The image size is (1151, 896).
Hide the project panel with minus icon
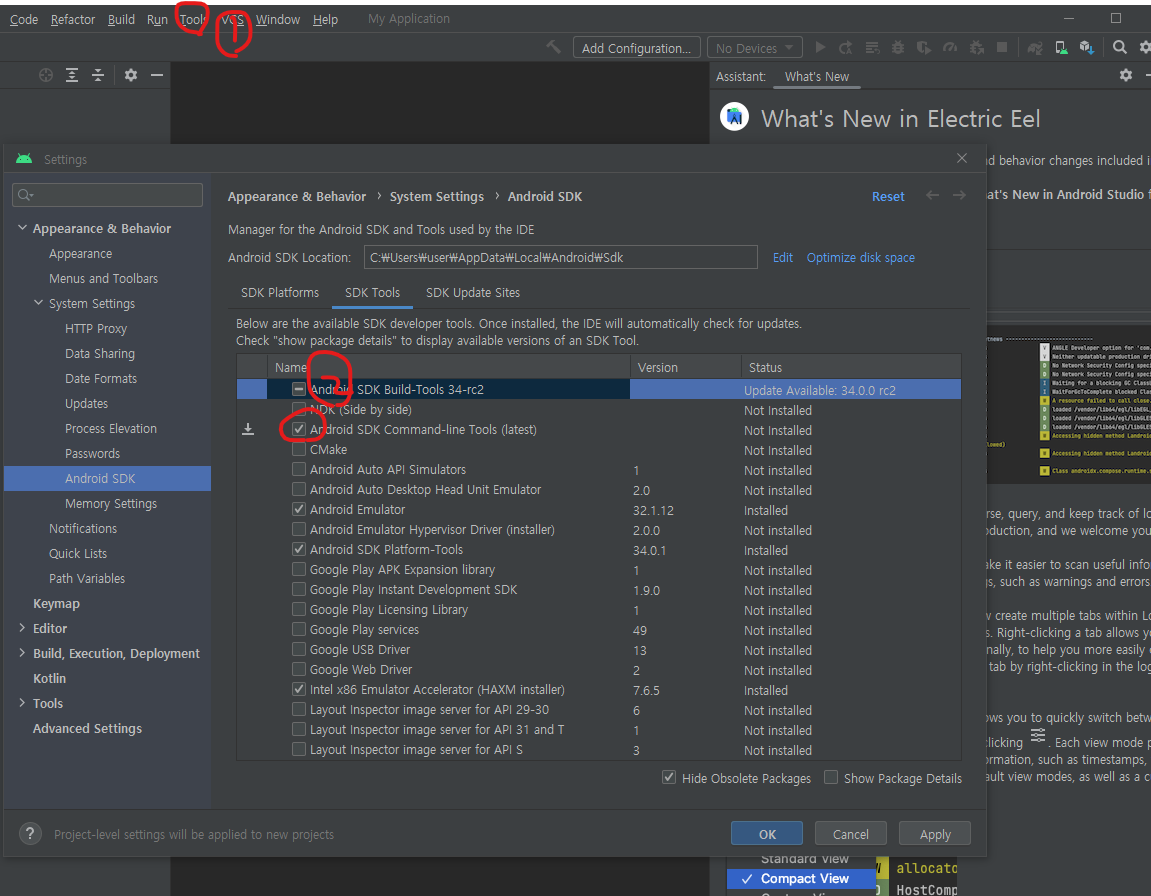(x=156, y=75)
